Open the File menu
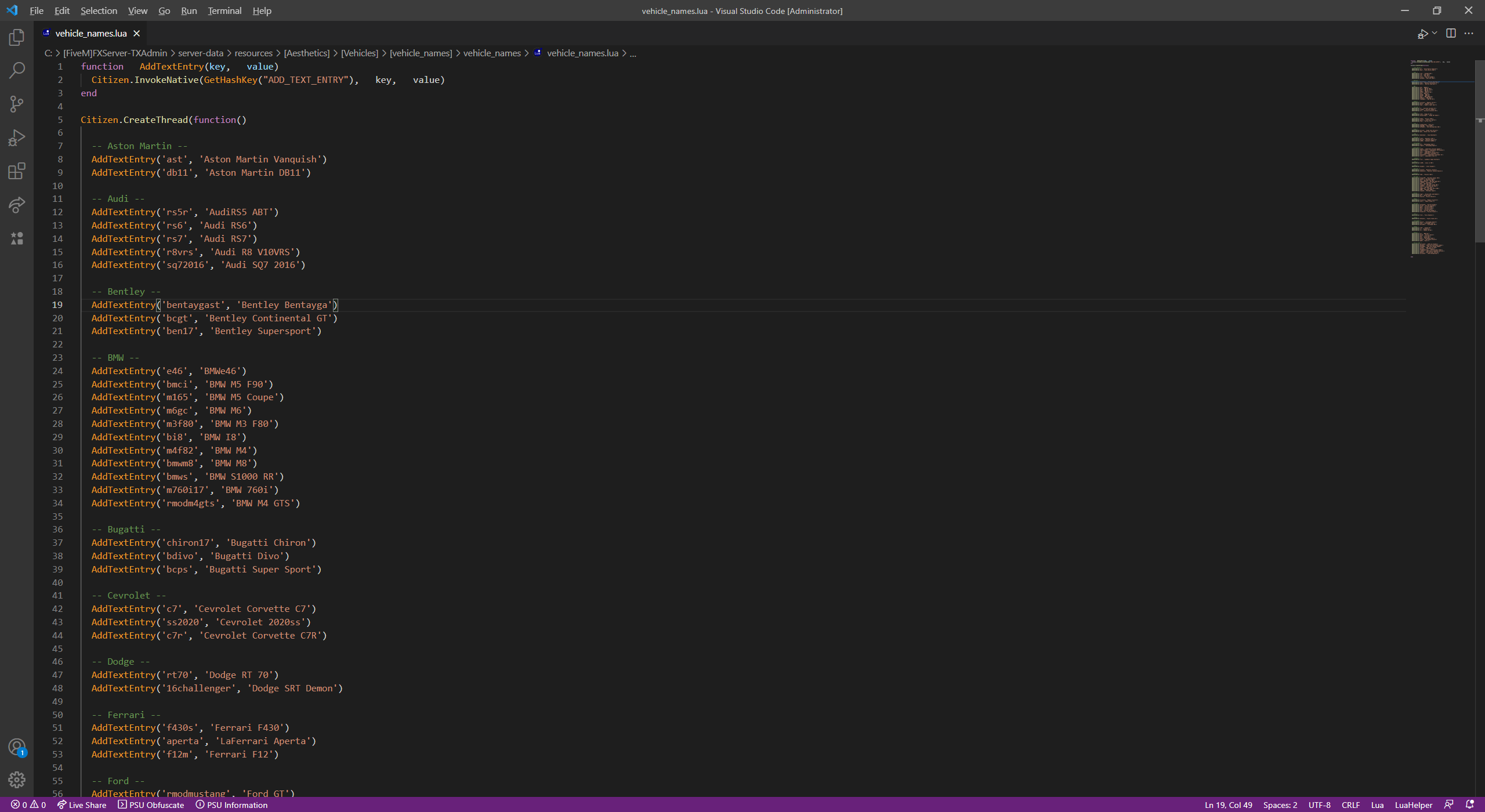 [37, 10]
